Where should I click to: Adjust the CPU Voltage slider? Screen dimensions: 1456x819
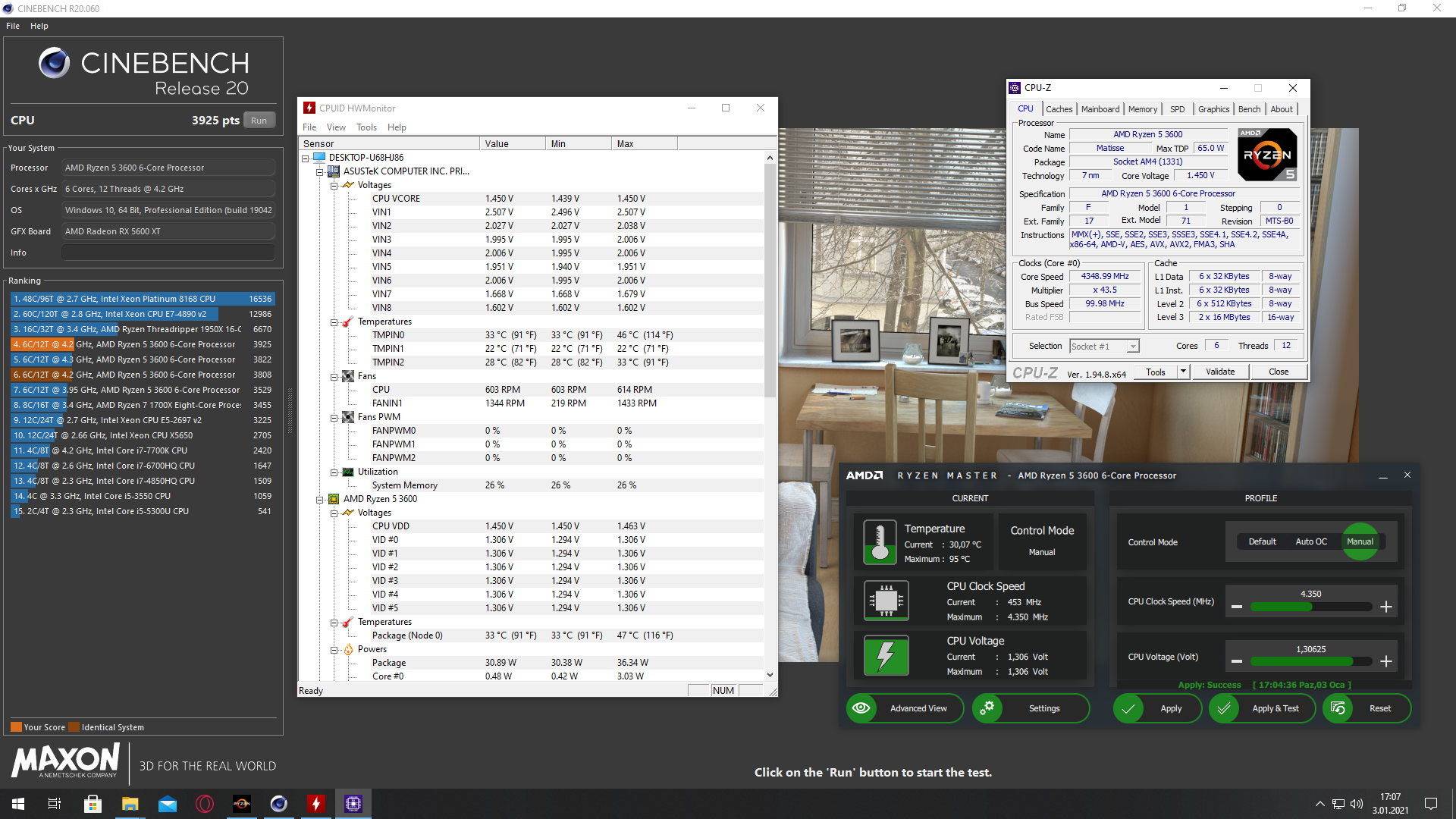point(1311,661)
